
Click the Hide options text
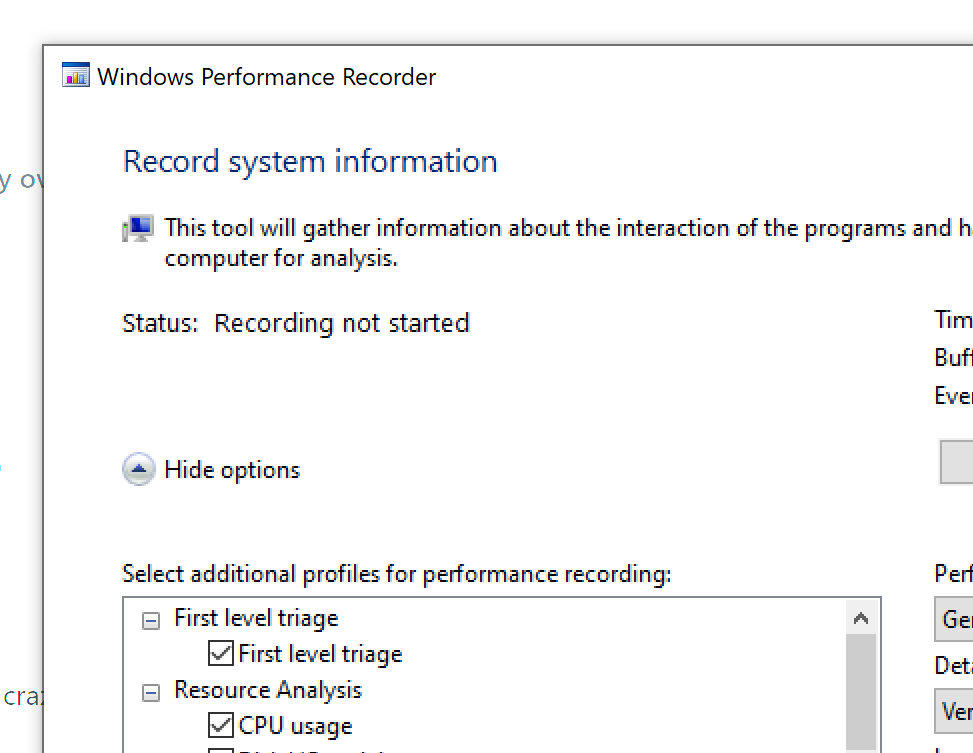[x=232, y=471]
